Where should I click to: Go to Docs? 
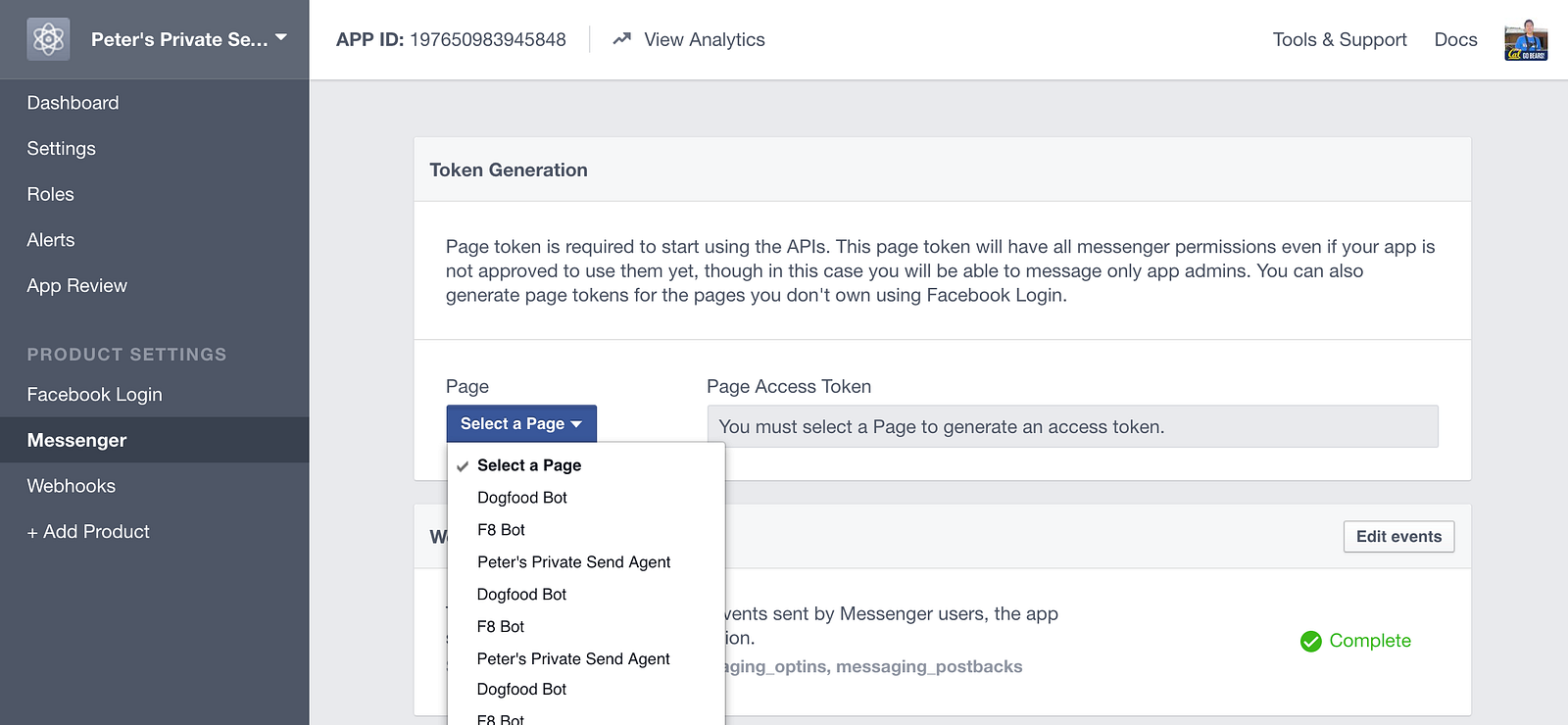point(1455,39)
